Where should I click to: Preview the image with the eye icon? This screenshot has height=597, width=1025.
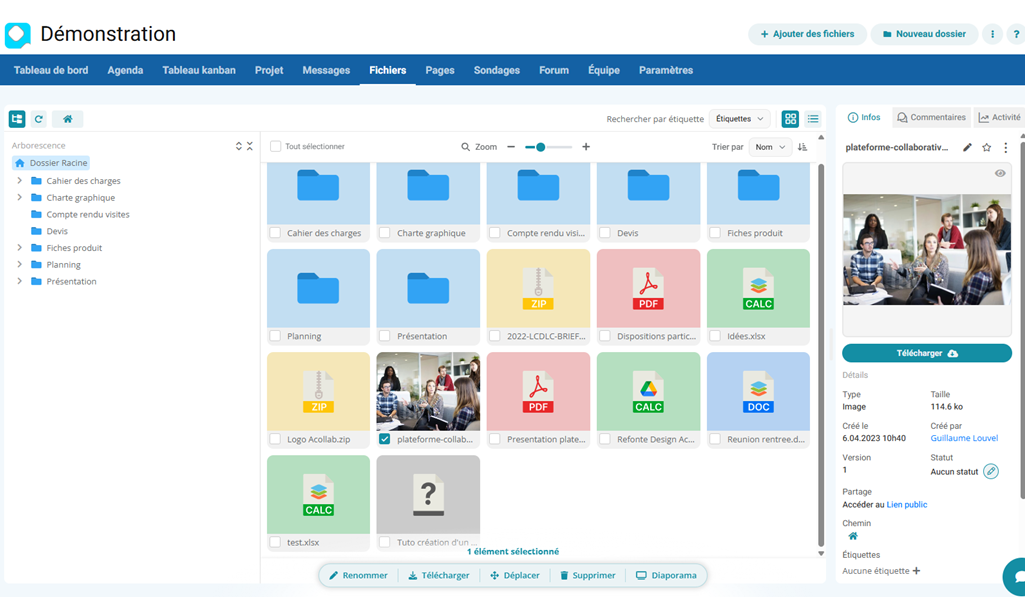pyautogui.click(x=998, y=172)
